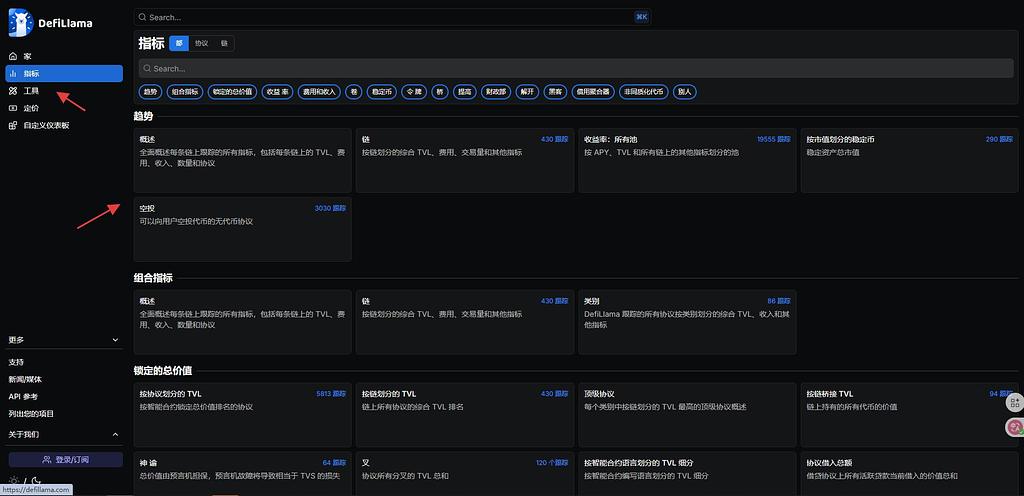1024x496 pixels.
Task: Click the 定价 pricing icon
Action: (13, 108)
